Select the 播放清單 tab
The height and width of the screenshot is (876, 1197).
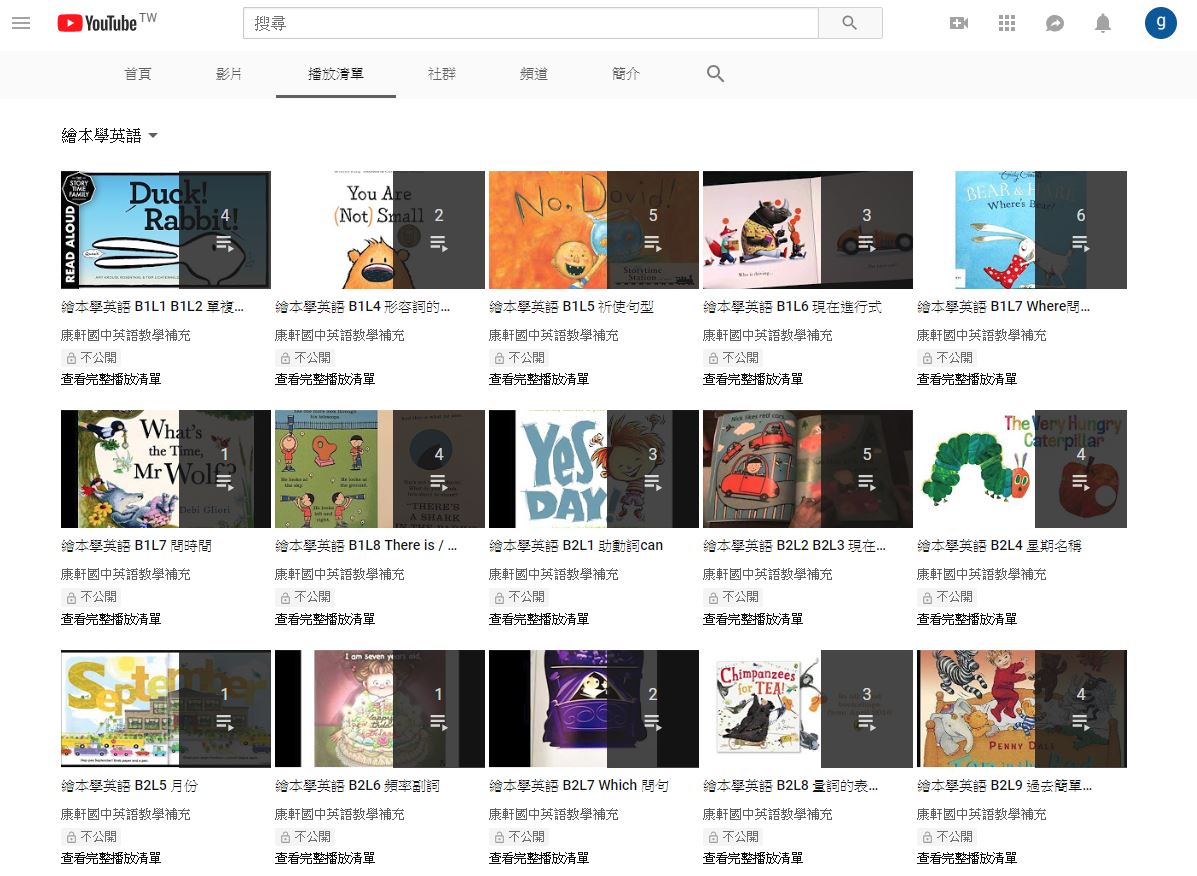[336, 74]
